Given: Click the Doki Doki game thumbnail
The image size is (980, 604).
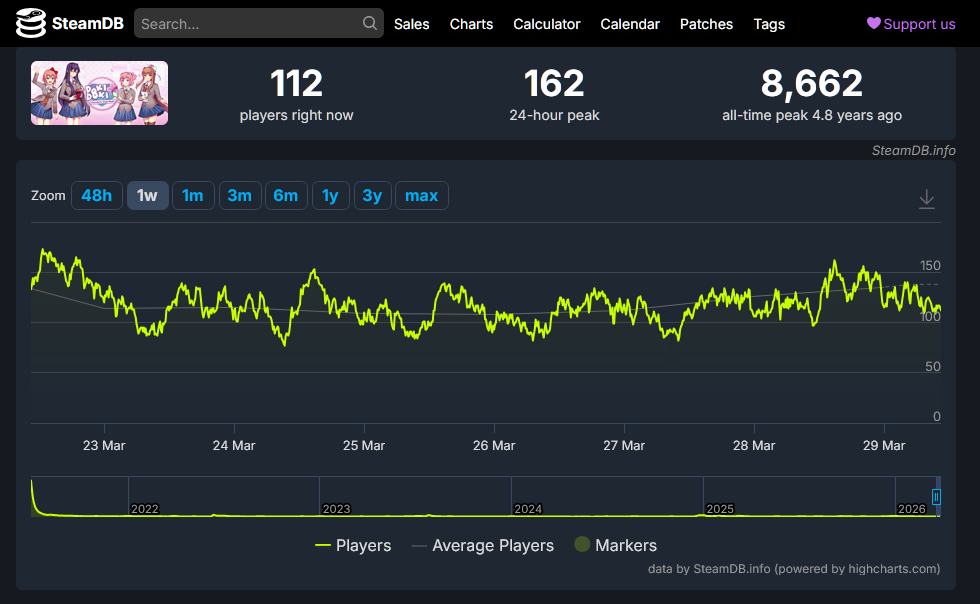Looking at the screenshot, I should (99, 93).
